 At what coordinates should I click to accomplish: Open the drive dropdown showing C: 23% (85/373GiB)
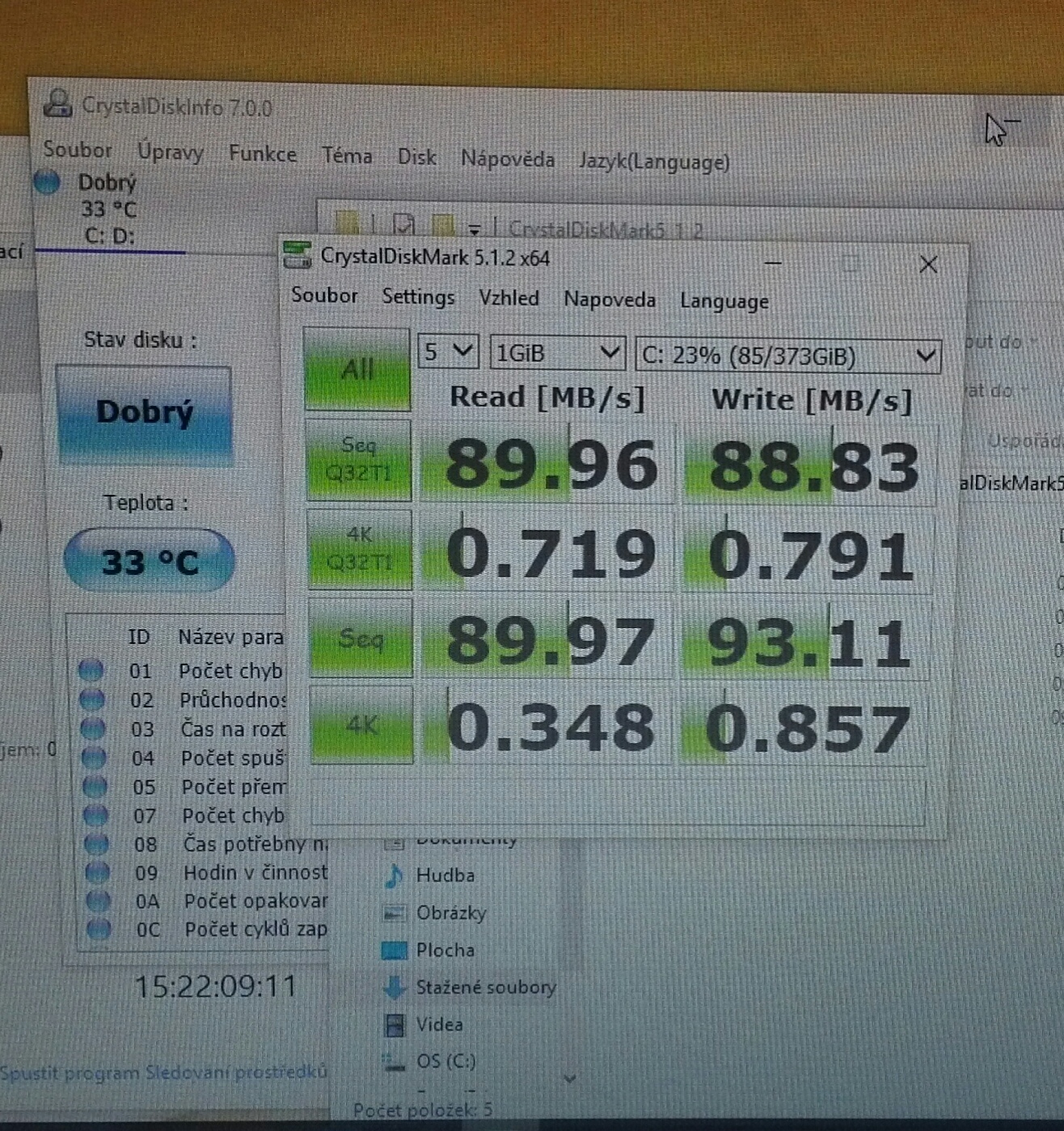pos(788,356)
